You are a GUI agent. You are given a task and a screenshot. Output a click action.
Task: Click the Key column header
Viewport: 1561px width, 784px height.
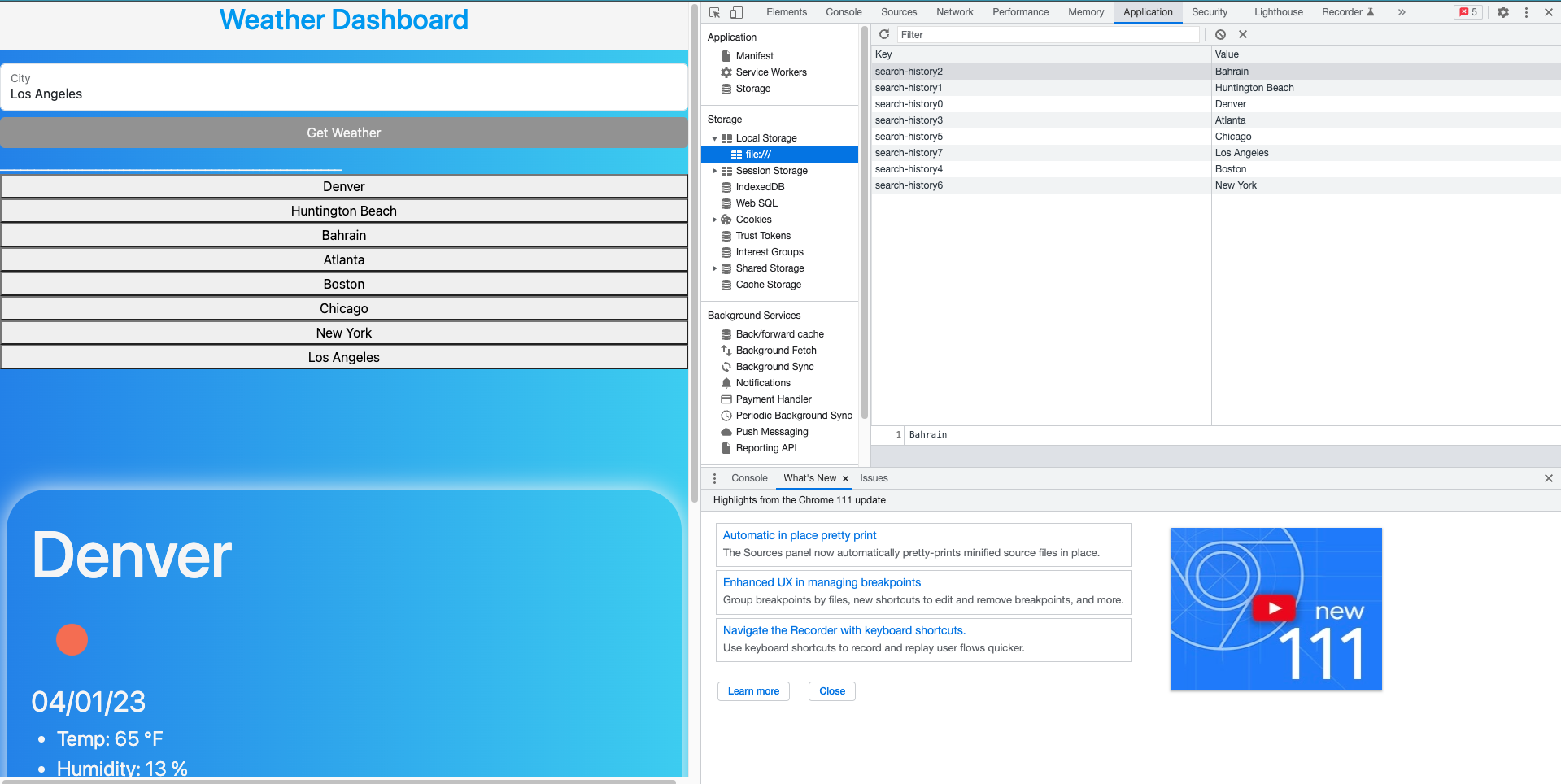tap(1041, 54)
